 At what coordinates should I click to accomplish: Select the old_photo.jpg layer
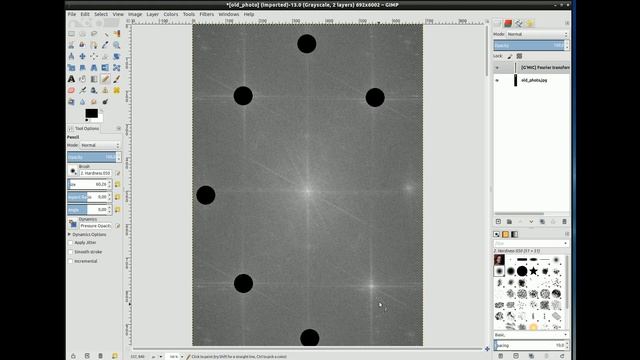click(x=531, y=80)
